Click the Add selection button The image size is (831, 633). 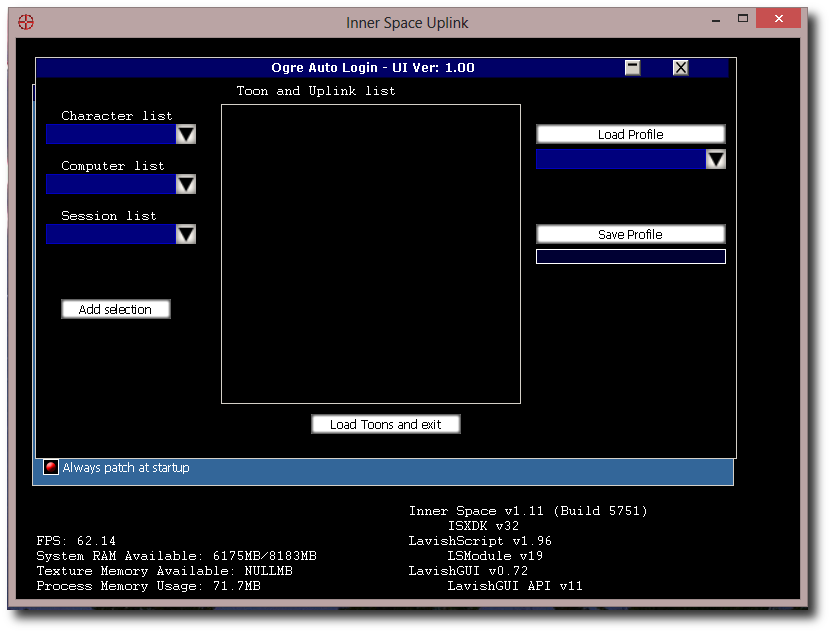[116, 309]
